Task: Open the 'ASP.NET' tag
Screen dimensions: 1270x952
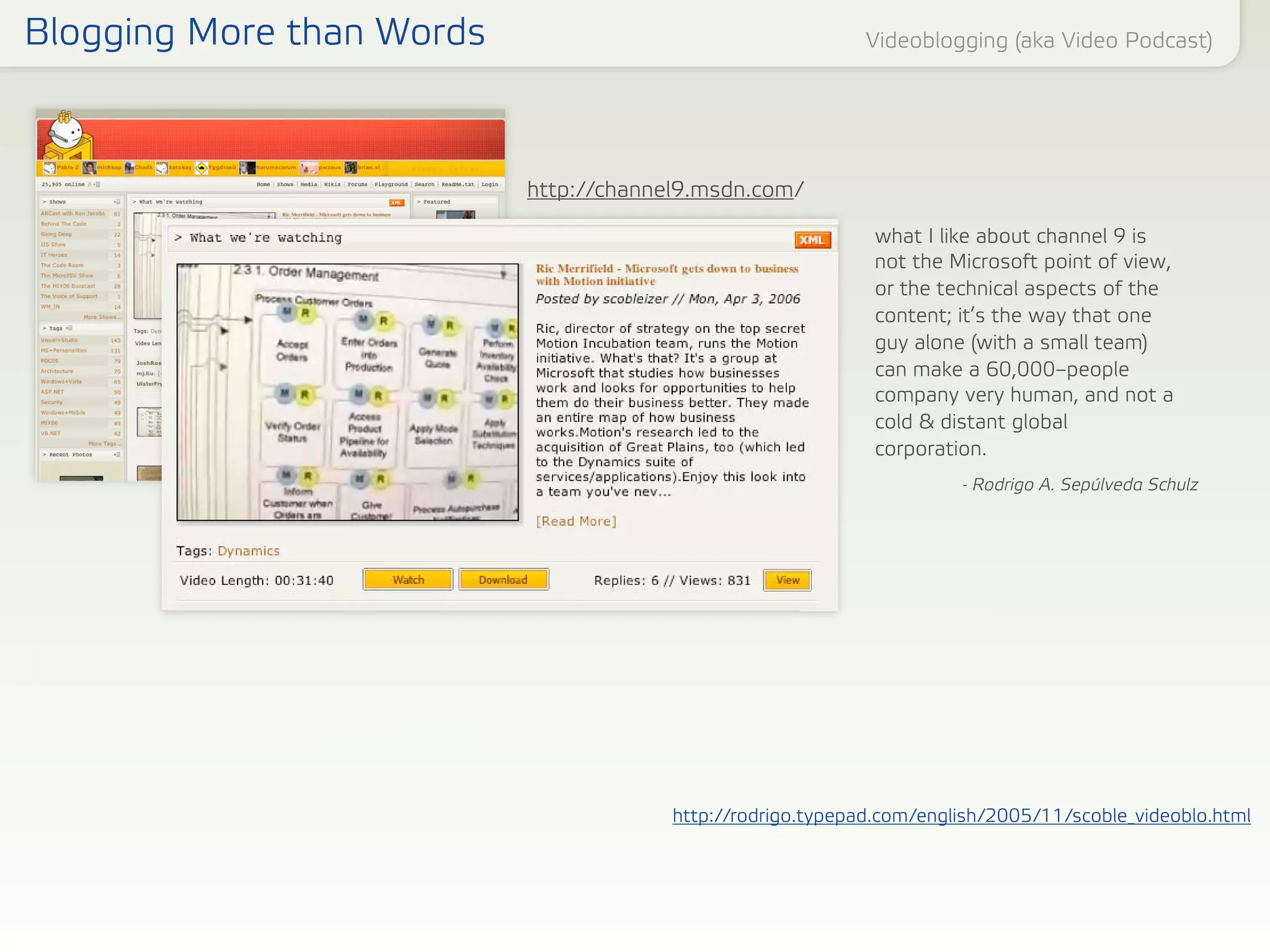Action: (53, 392)
